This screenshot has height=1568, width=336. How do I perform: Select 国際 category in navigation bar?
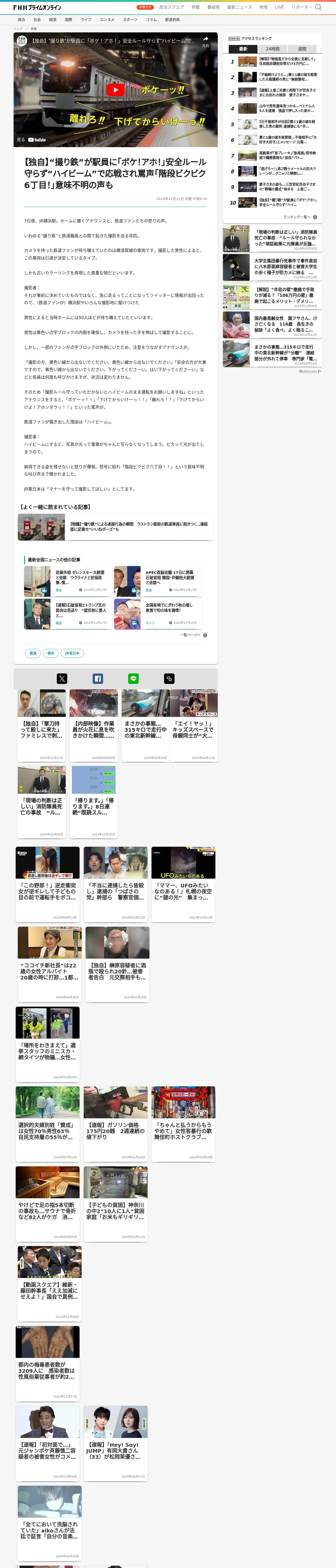(x=68, y=20)
